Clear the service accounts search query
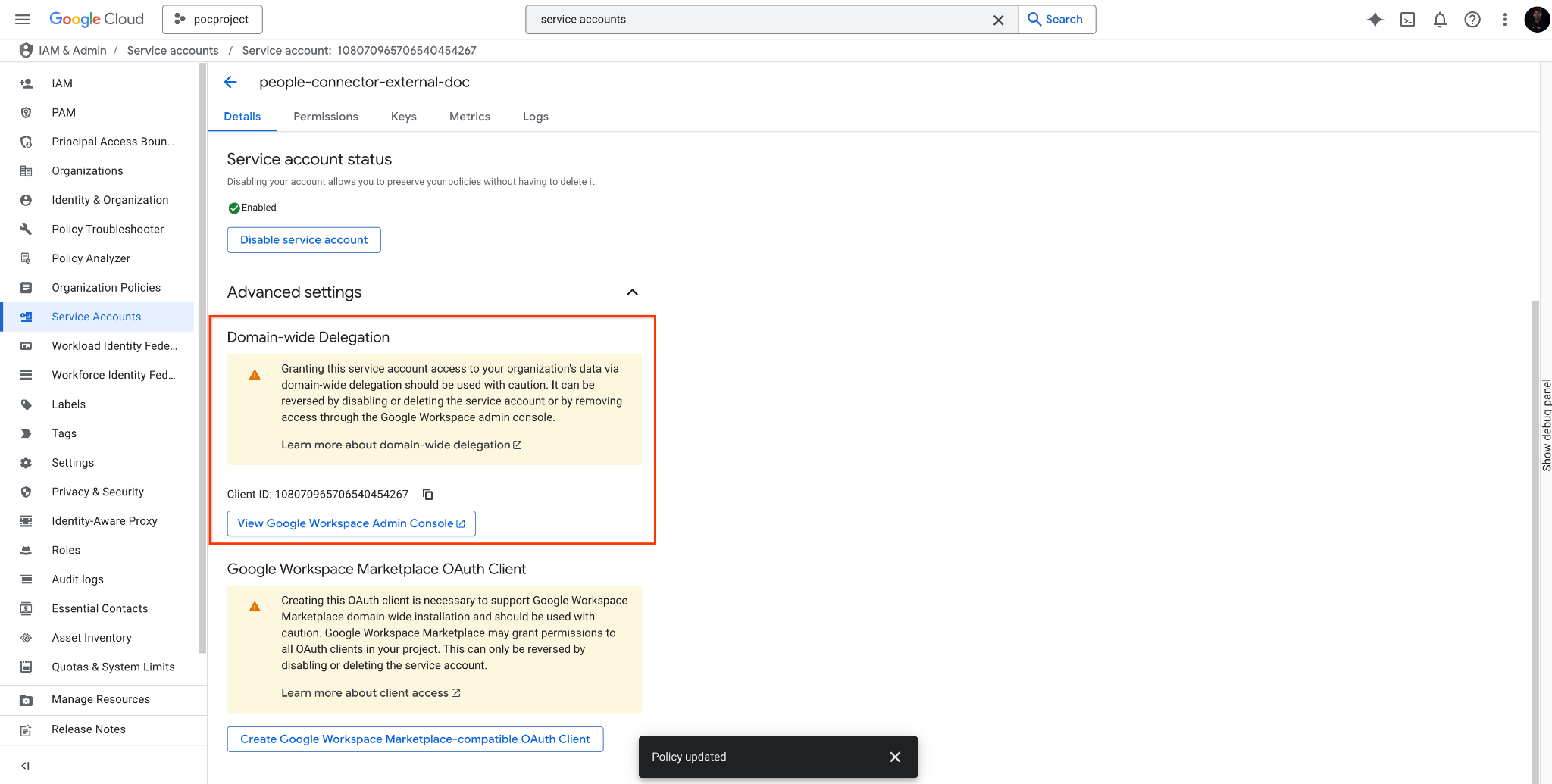The height and width of the screenshot is (784, 1552). tap(998, 20)
